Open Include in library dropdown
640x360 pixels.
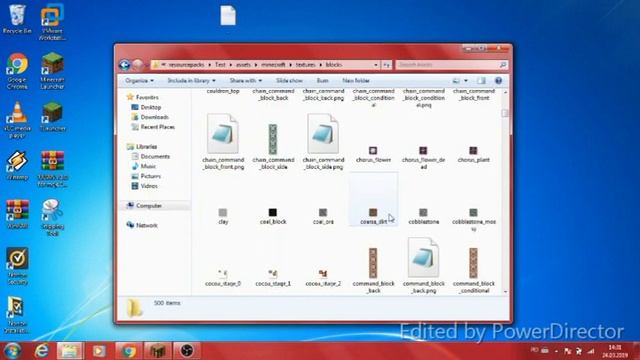coord(191,81)
